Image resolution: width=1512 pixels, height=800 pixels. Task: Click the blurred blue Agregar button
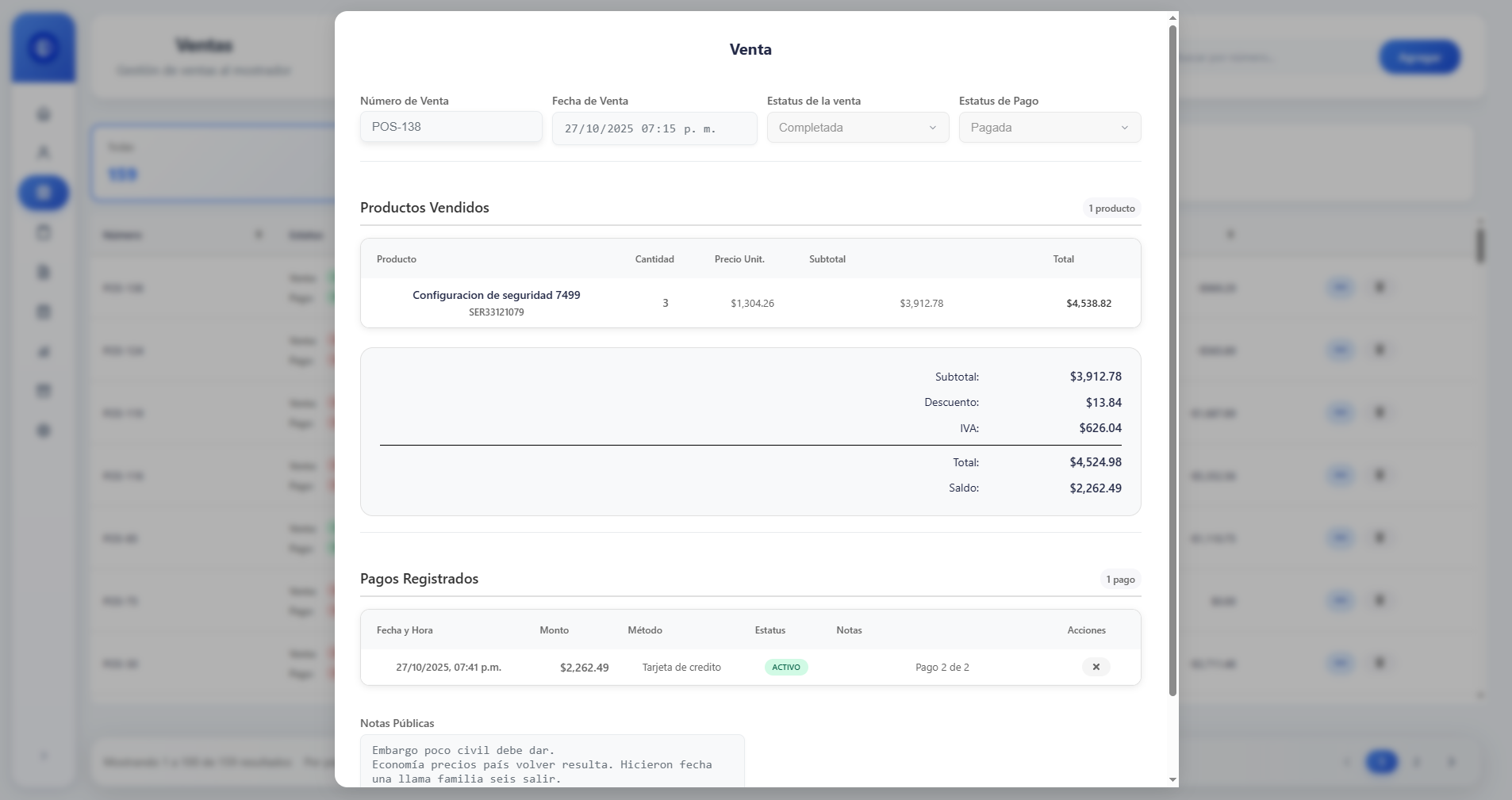(1419, 57)
